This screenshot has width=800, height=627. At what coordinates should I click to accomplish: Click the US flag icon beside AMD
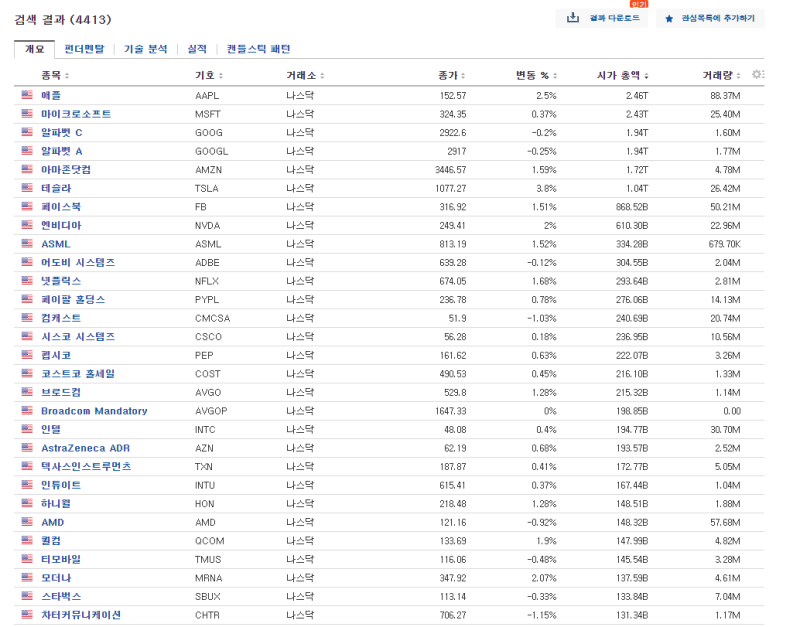point(27,522)
